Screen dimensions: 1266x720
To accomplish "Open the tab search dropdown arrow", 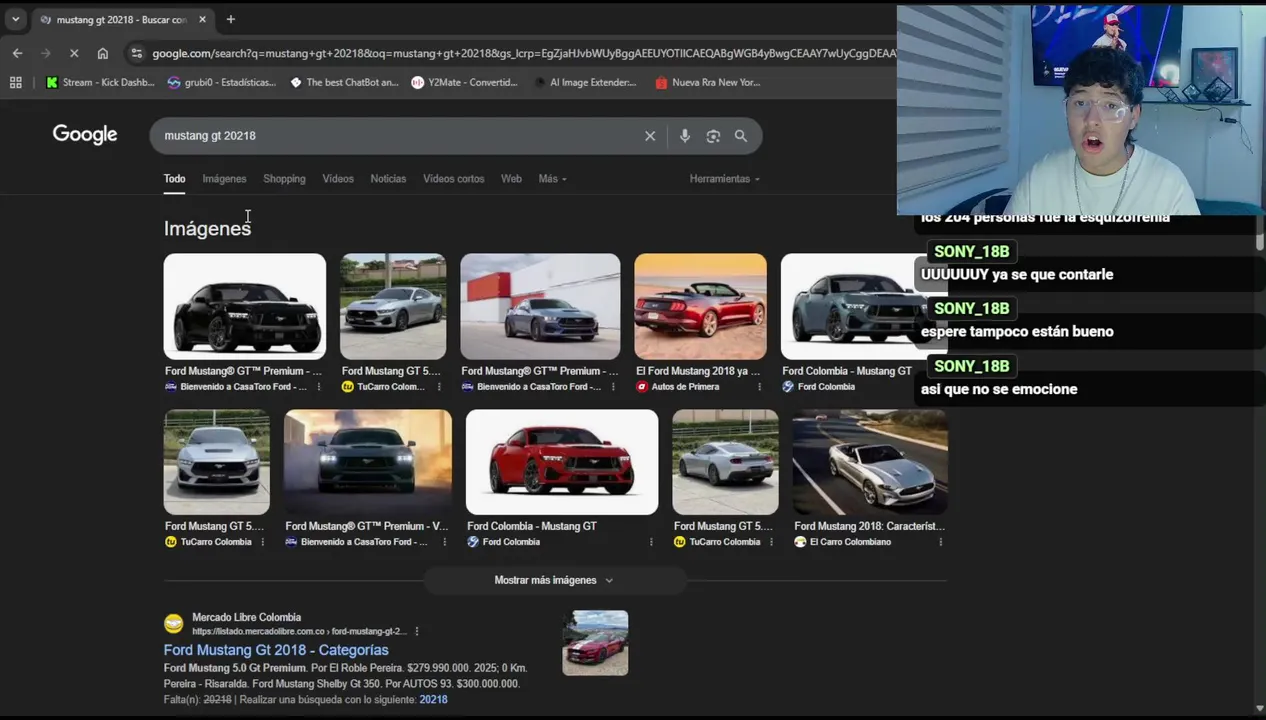I will (15, 19).
